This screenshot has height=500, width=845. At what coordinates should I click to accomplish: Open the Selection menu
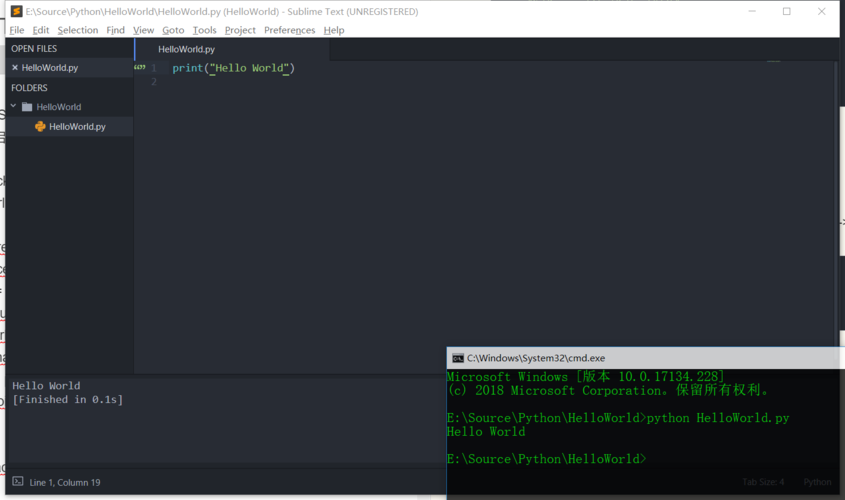coord(78,30)
